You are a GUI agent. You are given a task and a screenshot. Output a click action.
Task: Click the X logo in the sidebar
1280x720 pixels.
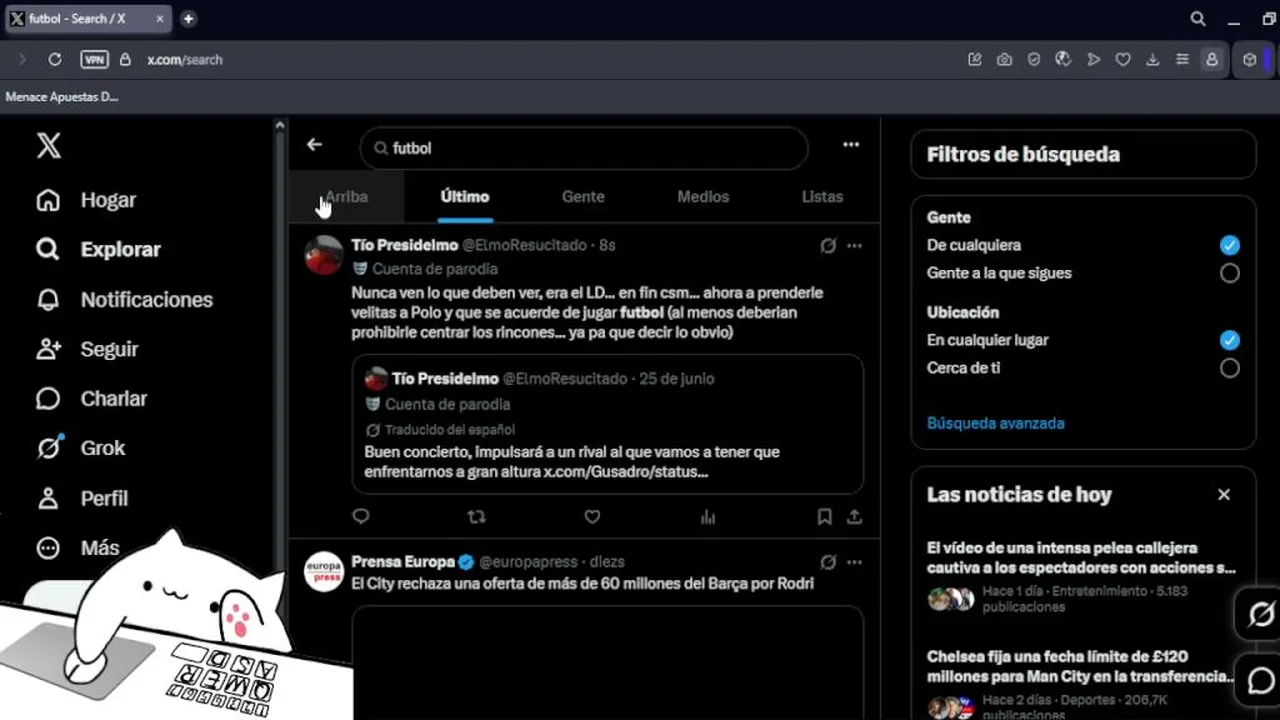[x=48, y=146]
